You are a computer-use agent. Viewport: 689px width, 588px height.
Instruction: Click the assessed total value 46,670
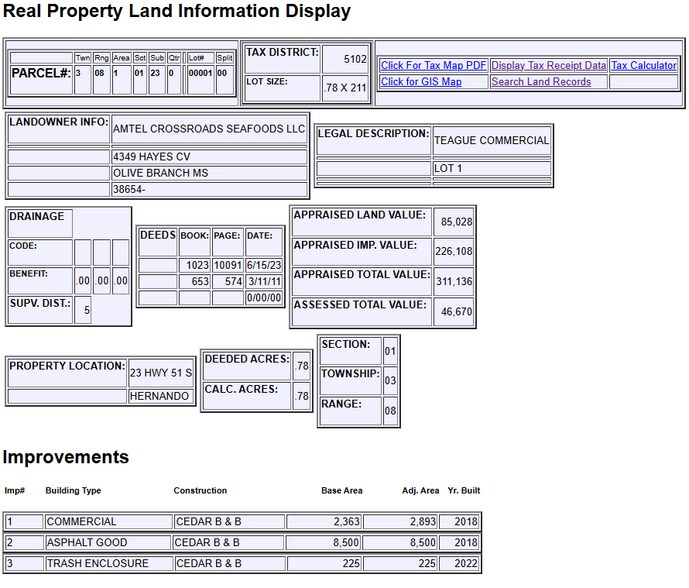456,312
